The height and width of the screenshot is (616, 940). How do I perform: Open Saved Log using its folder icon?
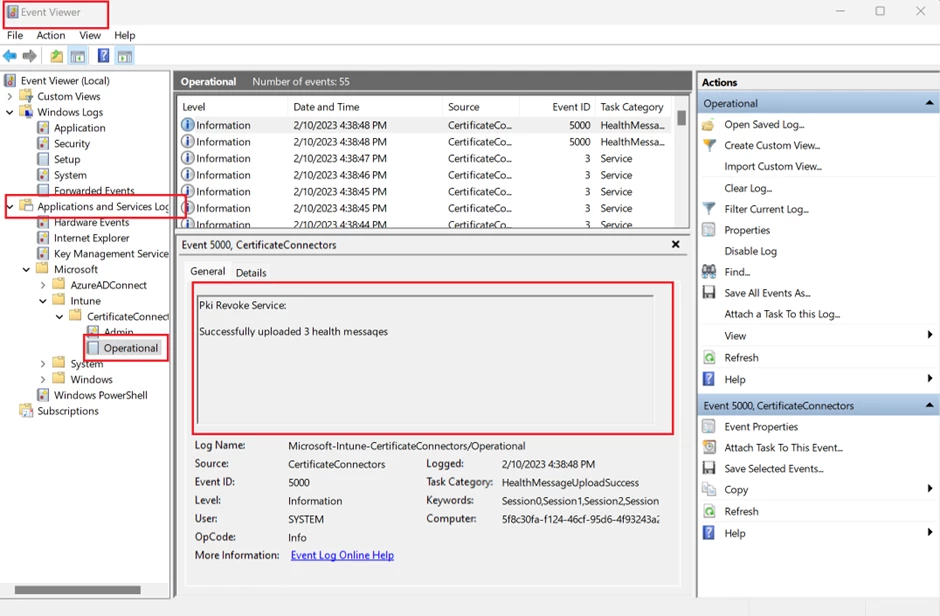[x=708, y=124]
